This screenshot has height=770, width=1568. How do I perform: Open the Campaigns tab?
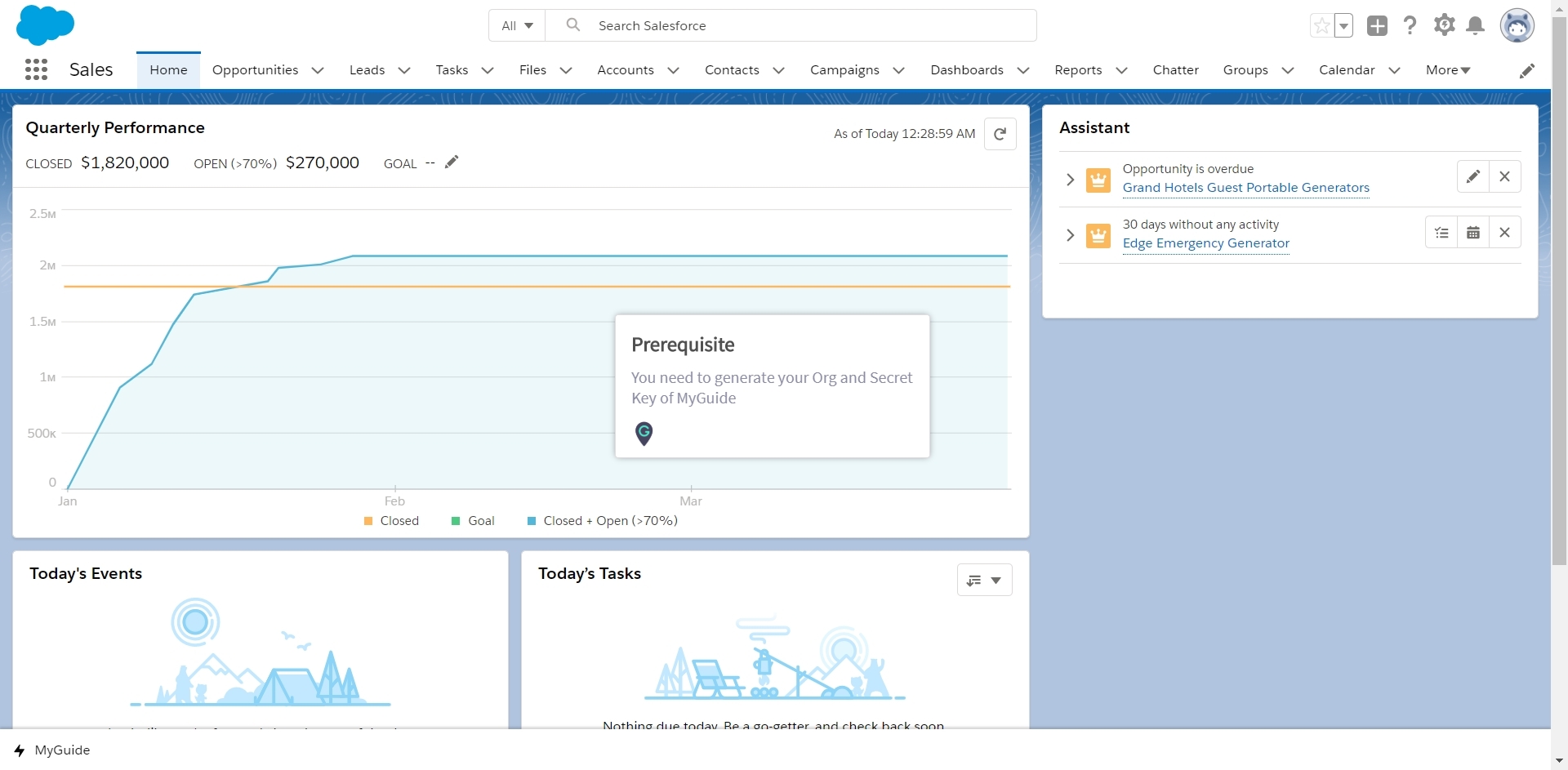(x=844, y=70)
